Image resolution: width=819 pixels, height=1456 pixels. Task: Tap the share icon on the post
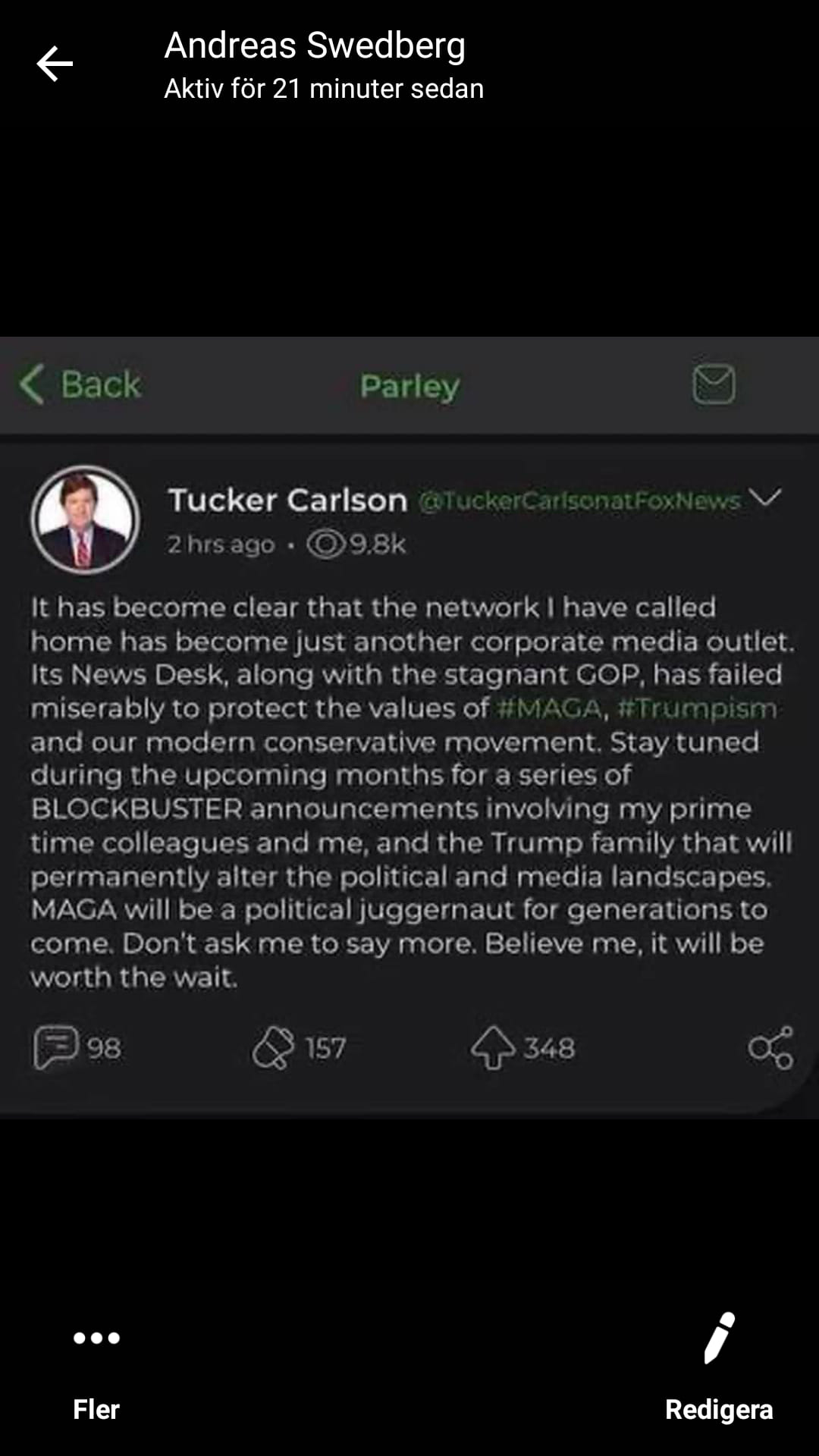pyautogui.click(x=770, y=1047)
